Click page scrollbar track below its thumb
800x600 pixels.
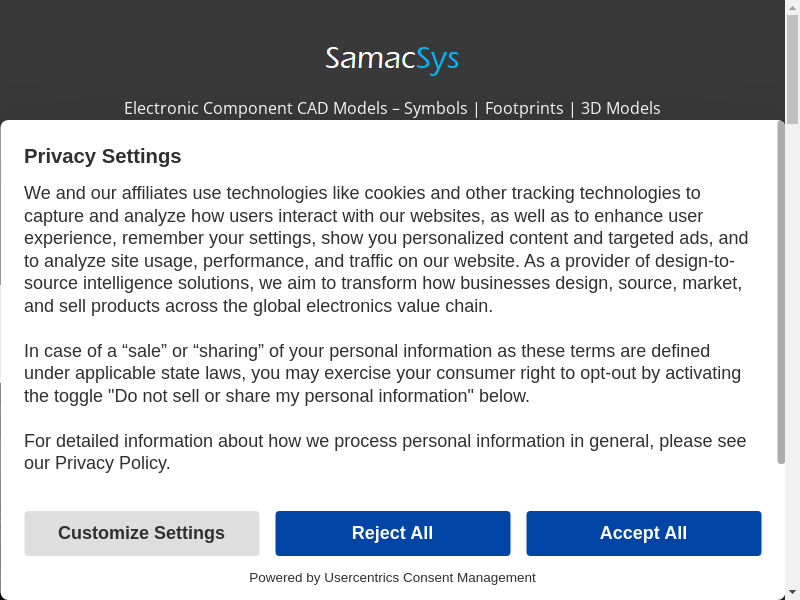click(793, 350)
